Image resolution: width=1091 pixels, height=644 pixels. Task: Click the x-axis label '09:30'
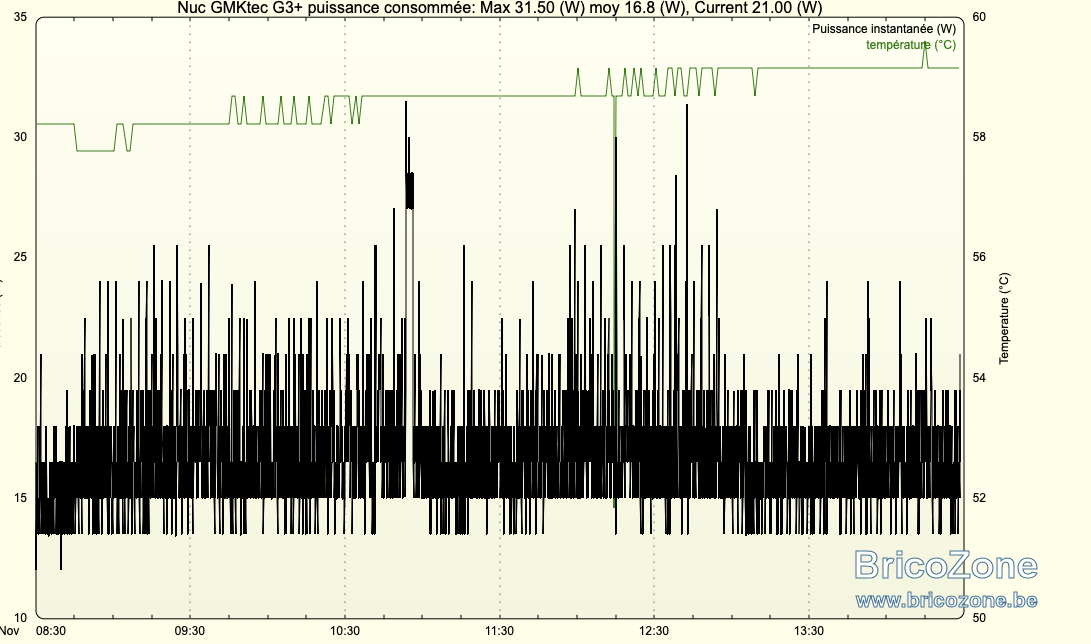(189, 631)
